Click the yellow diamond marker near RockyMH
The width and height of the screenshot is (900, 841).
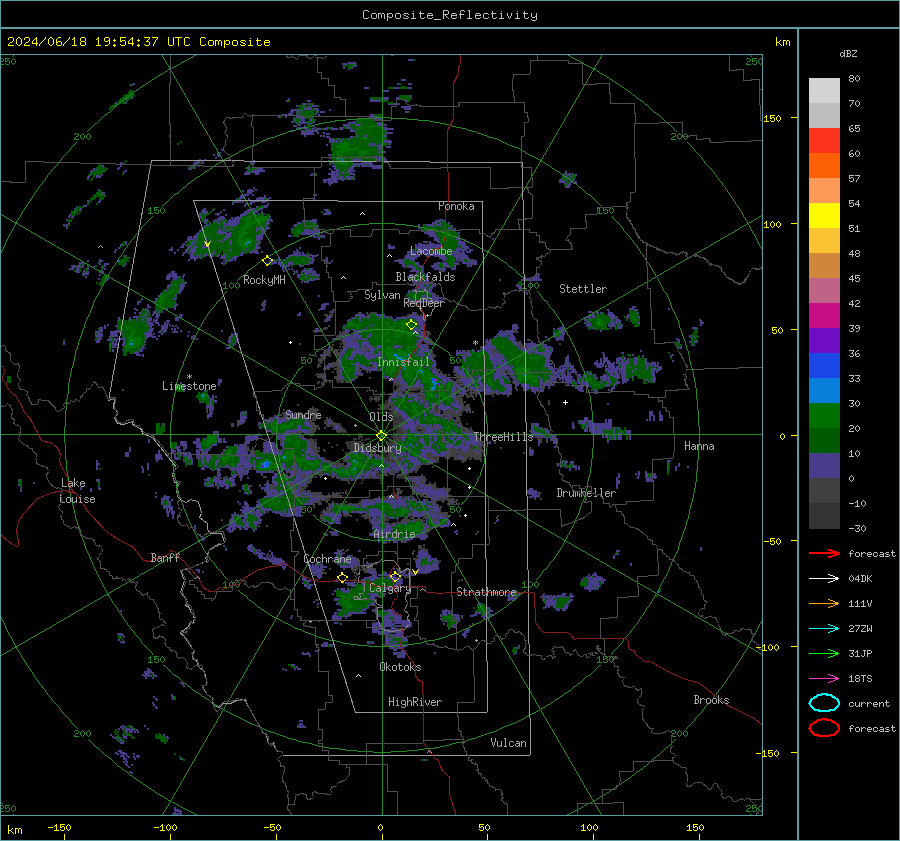click(x=267, y=261)
